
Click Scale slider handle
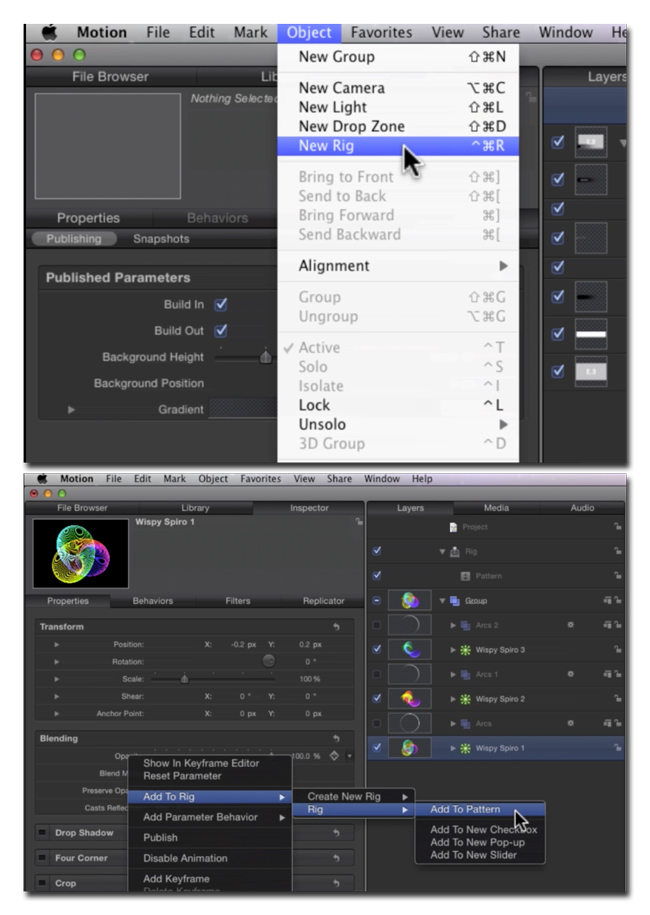click(184, 679)
